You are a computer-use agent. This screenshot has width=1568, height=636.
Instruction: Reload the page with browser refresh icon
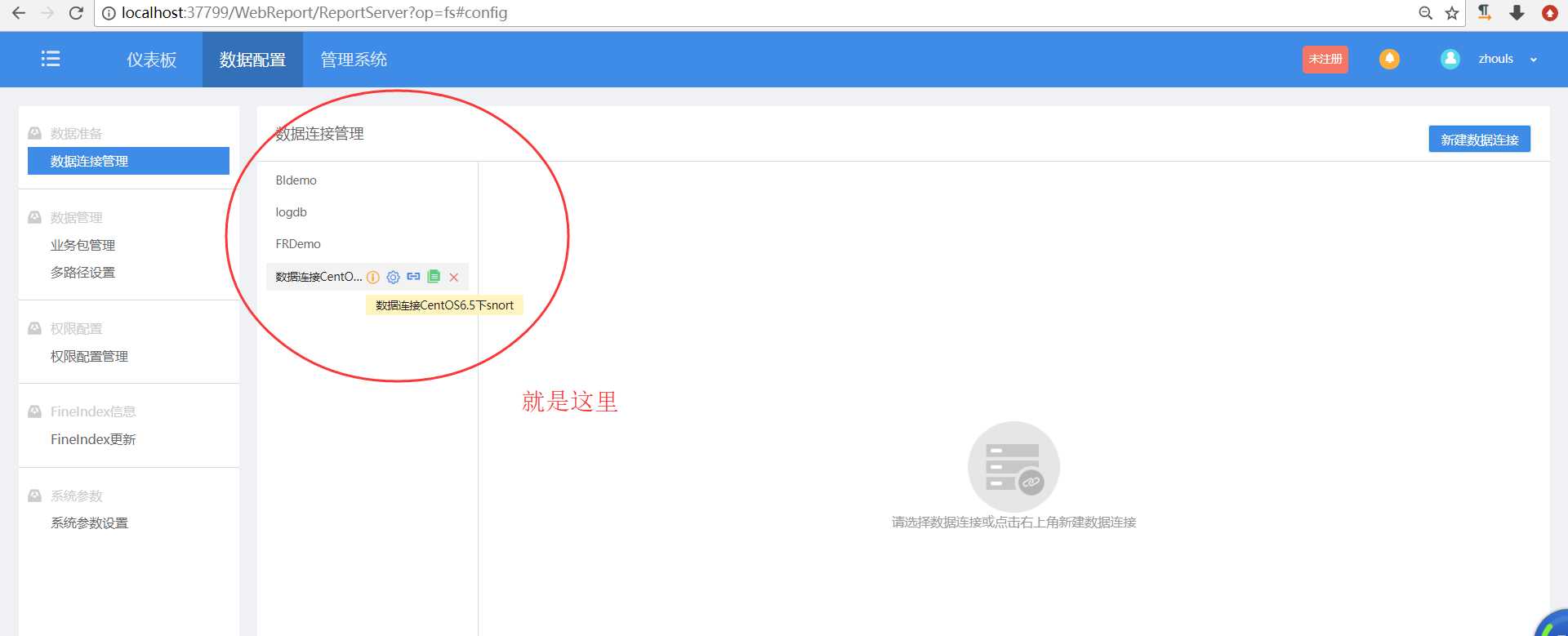(x=76, y=13)
